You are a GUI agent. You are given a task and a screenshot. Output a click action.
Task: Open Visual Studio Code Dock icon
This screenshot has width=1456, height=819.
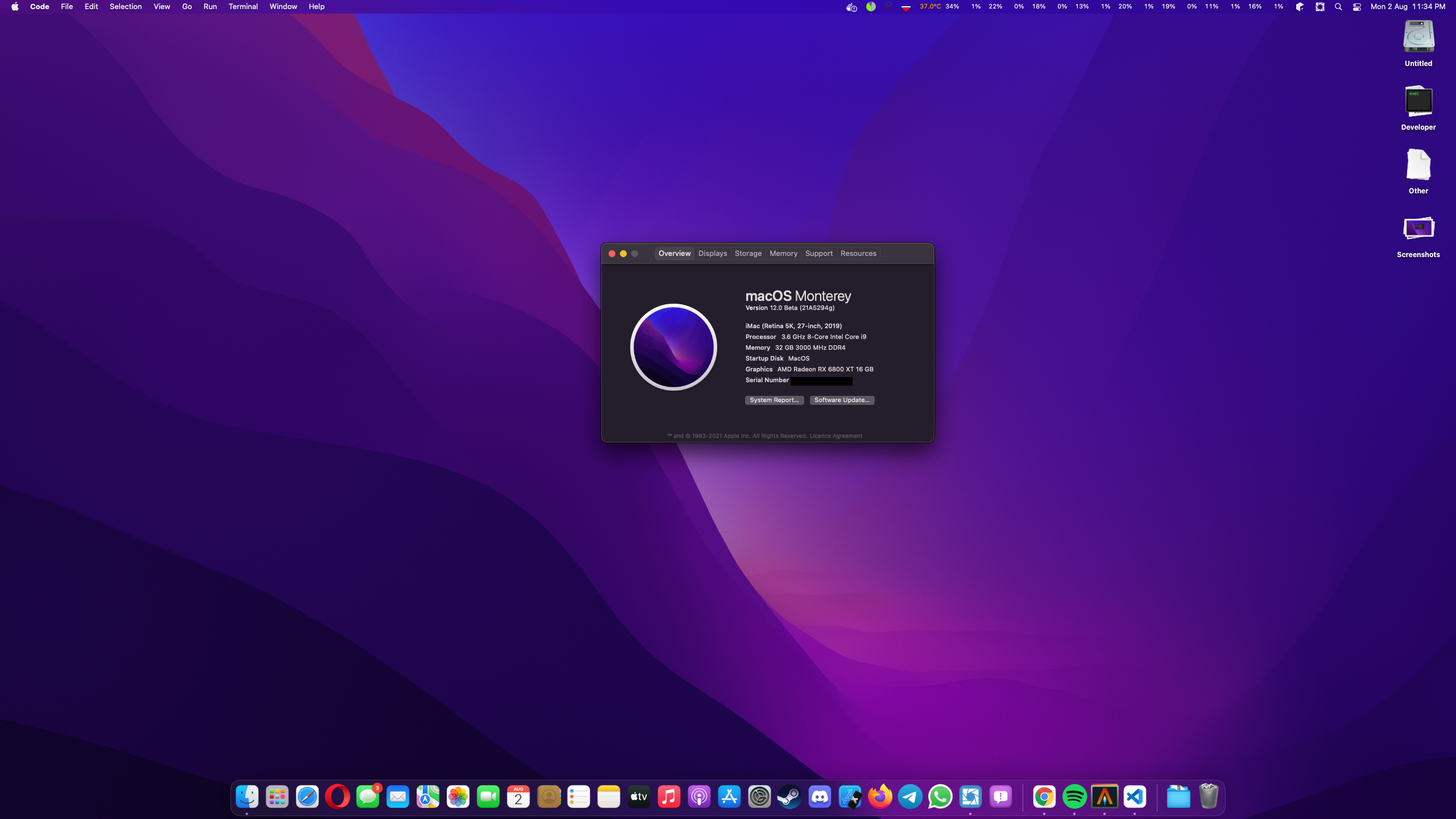click(1135, 797)
